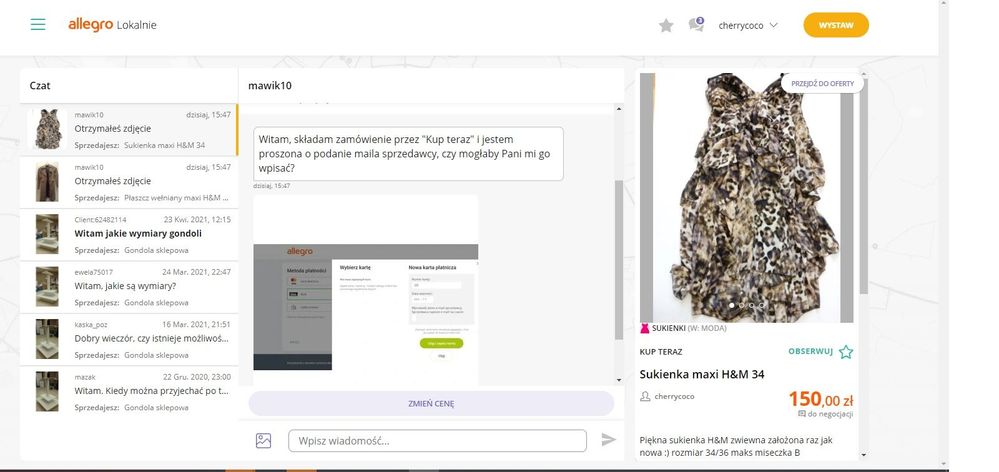
Task: Open kaska_poz chat conversation
Action: coord(129,339)
